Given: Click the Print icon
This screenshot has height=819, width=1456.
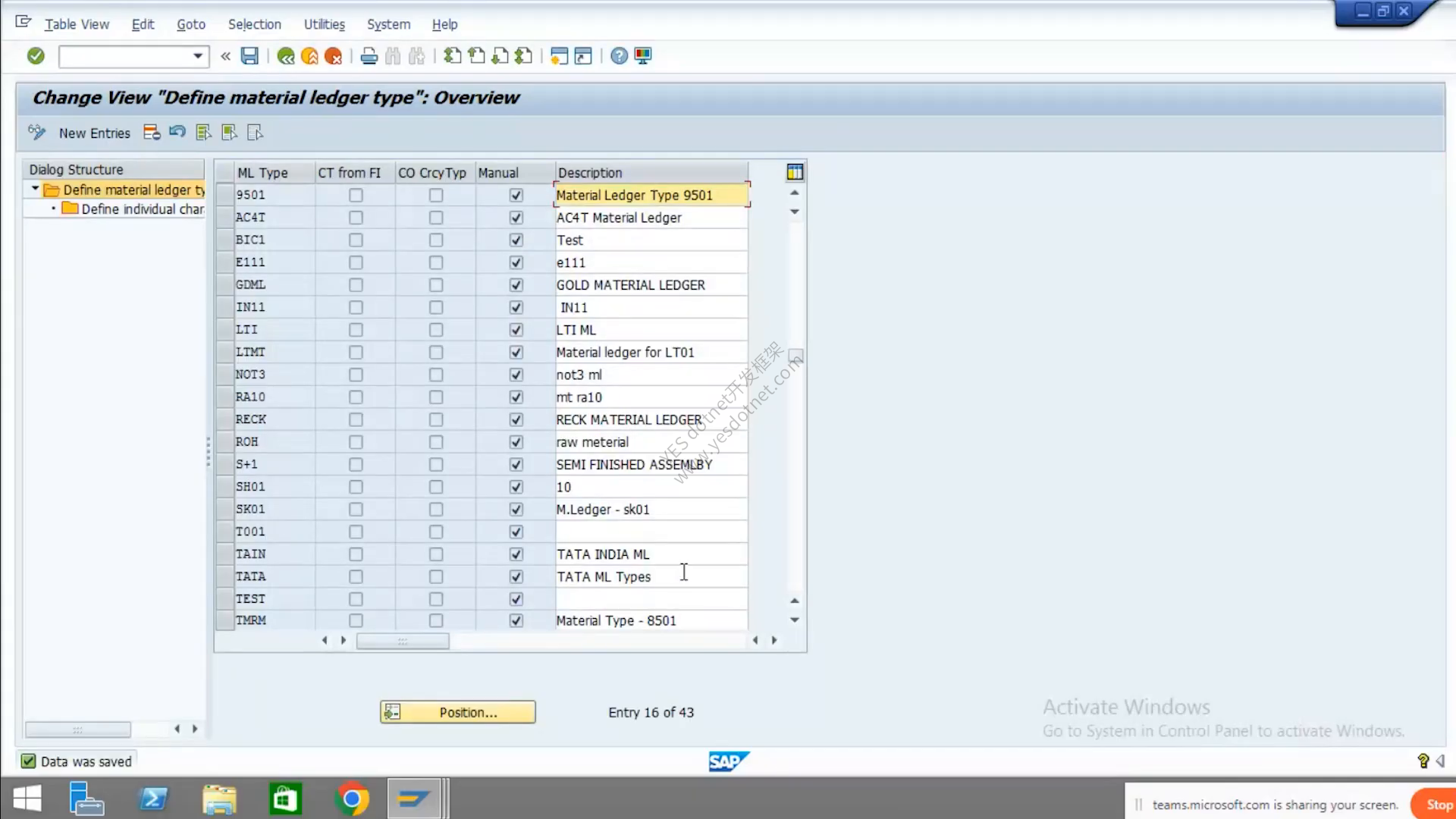Looking at the screenshot, I should tap(369, 56).
